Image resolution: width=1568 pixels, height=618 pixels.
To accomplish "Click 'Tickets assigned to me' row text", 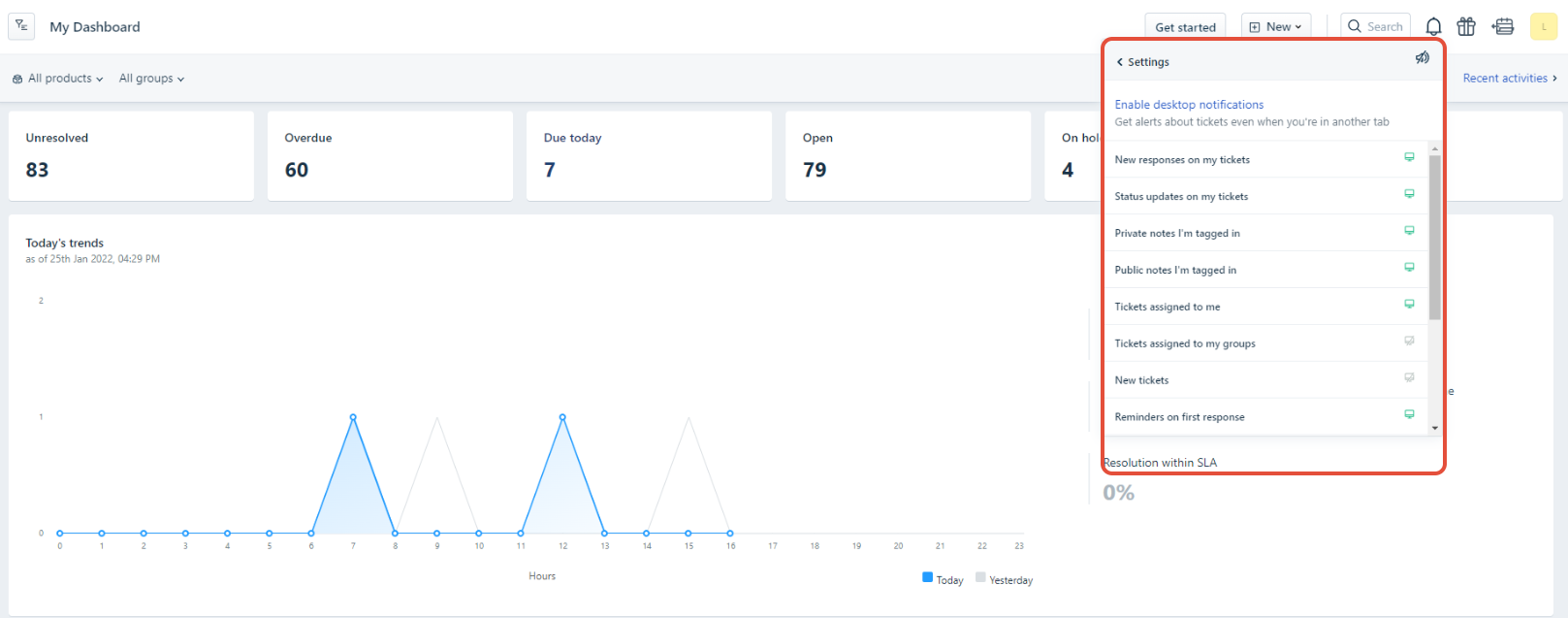I will coord(1168,307).
